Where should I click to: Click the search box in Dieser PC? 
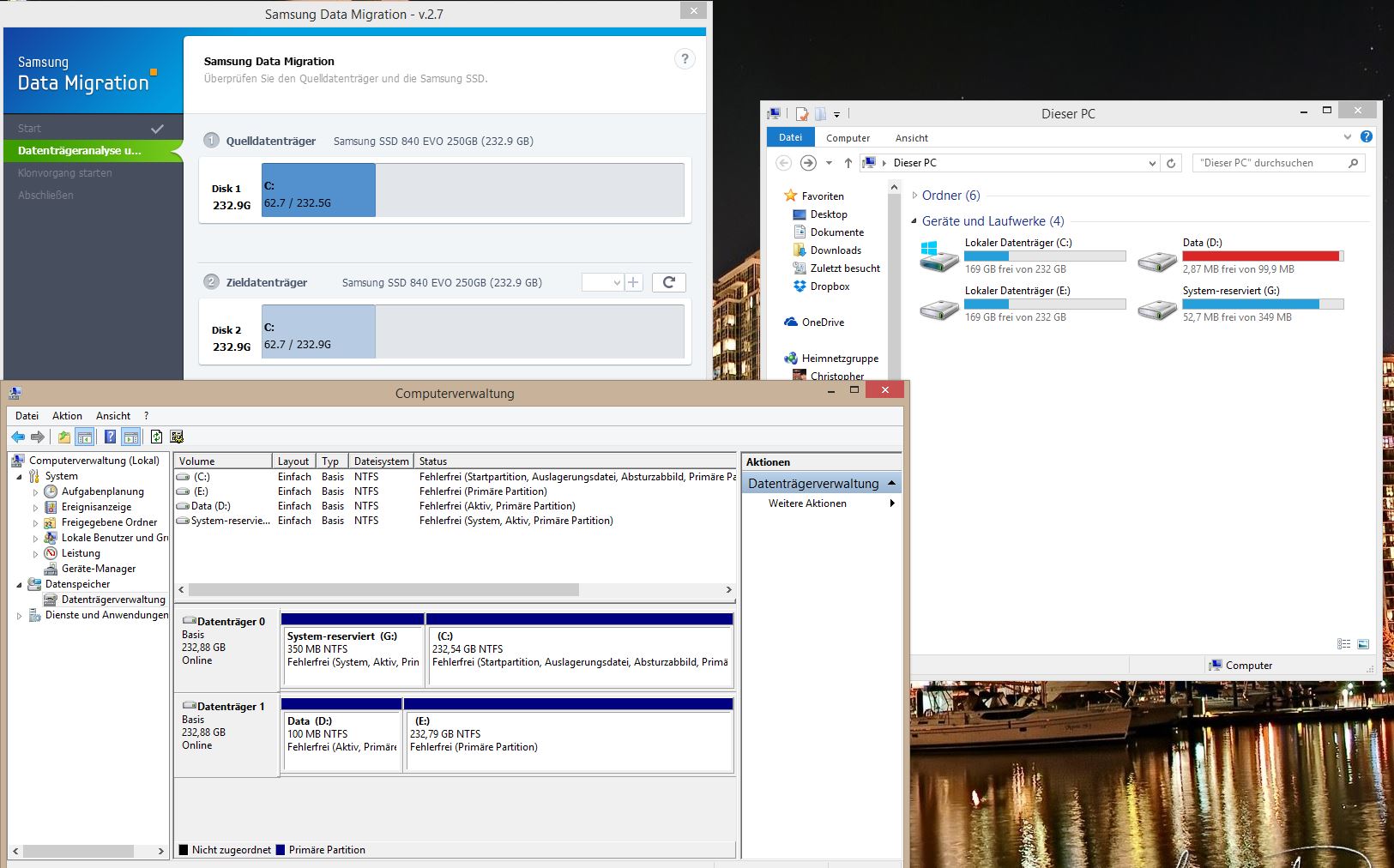tap(1278, 163)
